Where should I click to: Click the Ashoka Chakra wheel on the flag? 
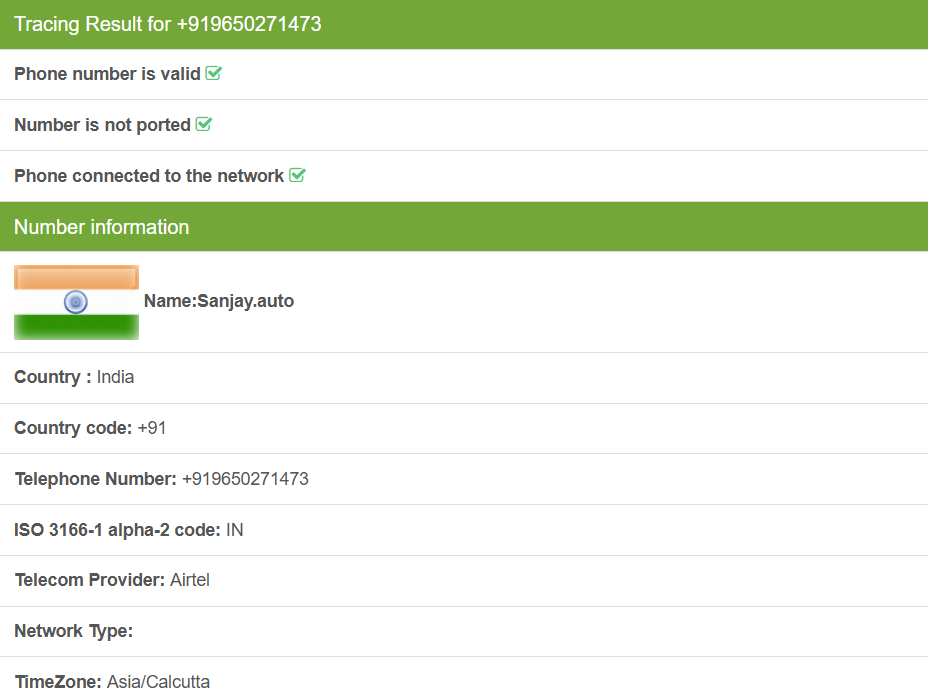point(76,302)
